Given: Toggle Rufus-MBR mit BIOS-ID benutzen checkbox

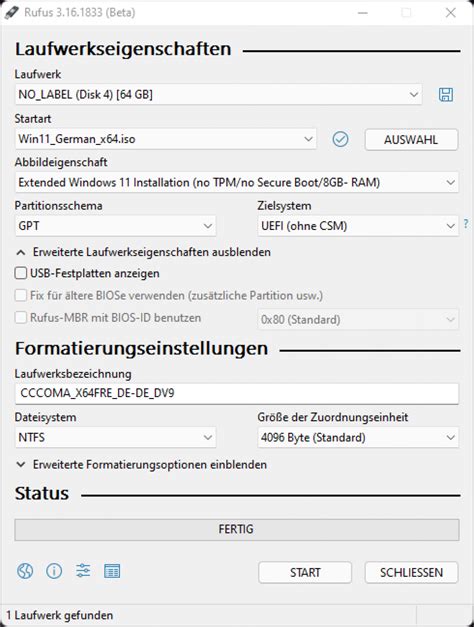Looking at the screenshot, I should 20,318.
